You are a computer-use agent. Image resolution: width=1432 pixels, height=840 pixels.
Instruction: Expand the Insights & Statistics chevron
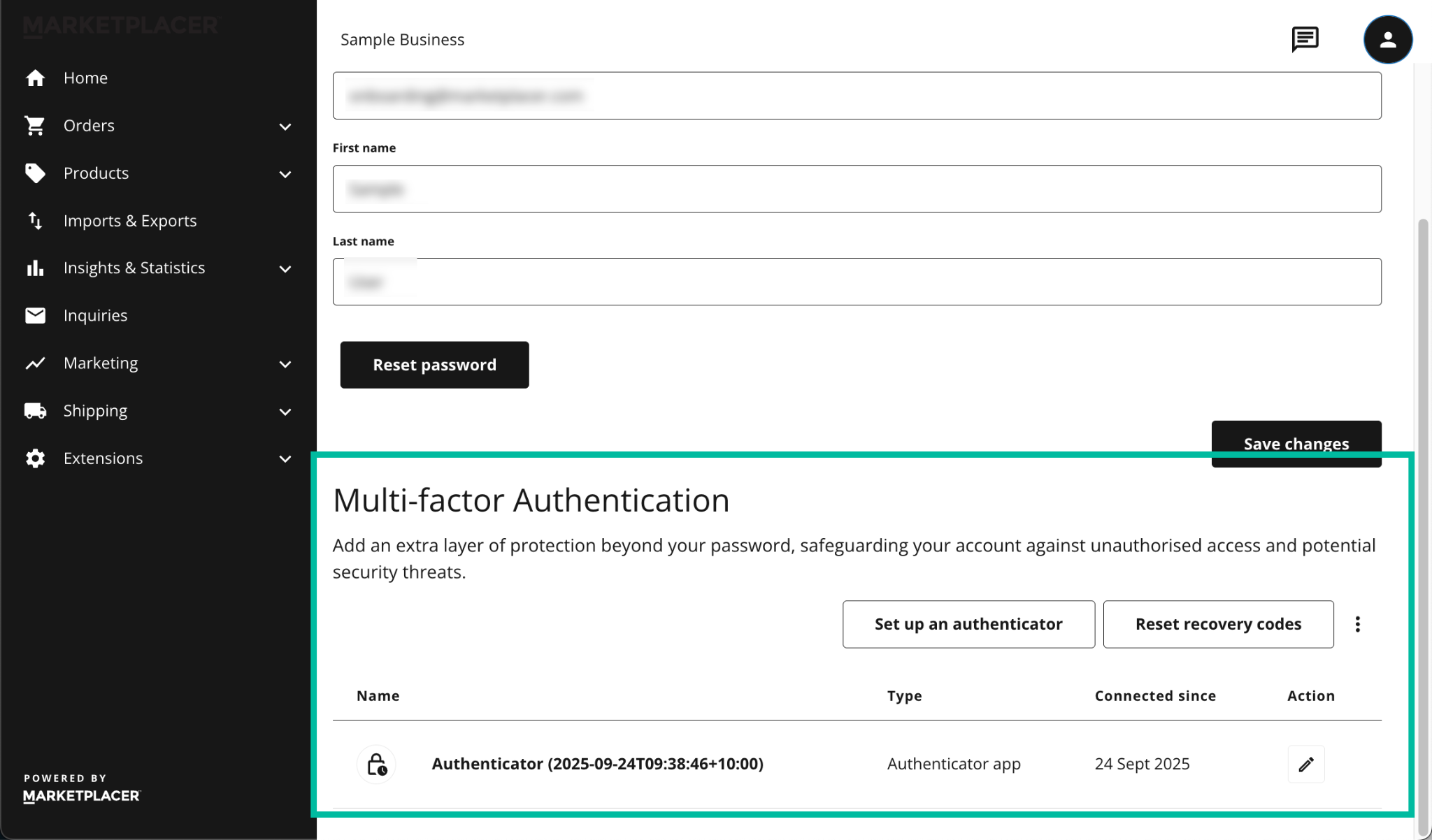point(285,268)
